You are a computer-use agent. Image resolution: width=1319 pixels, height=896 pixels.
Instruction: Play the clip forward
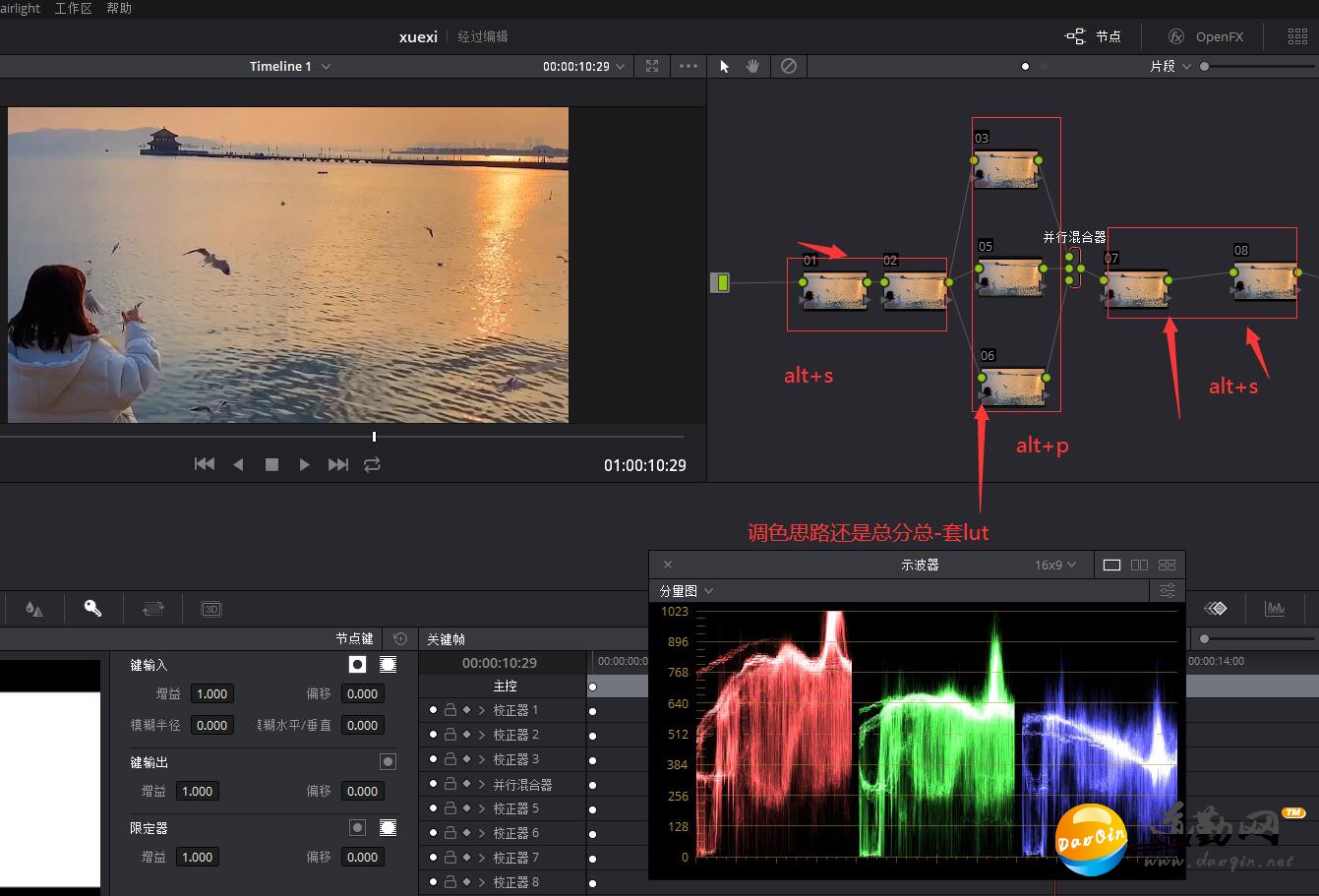pyautogui.click(x=305, y=464)
